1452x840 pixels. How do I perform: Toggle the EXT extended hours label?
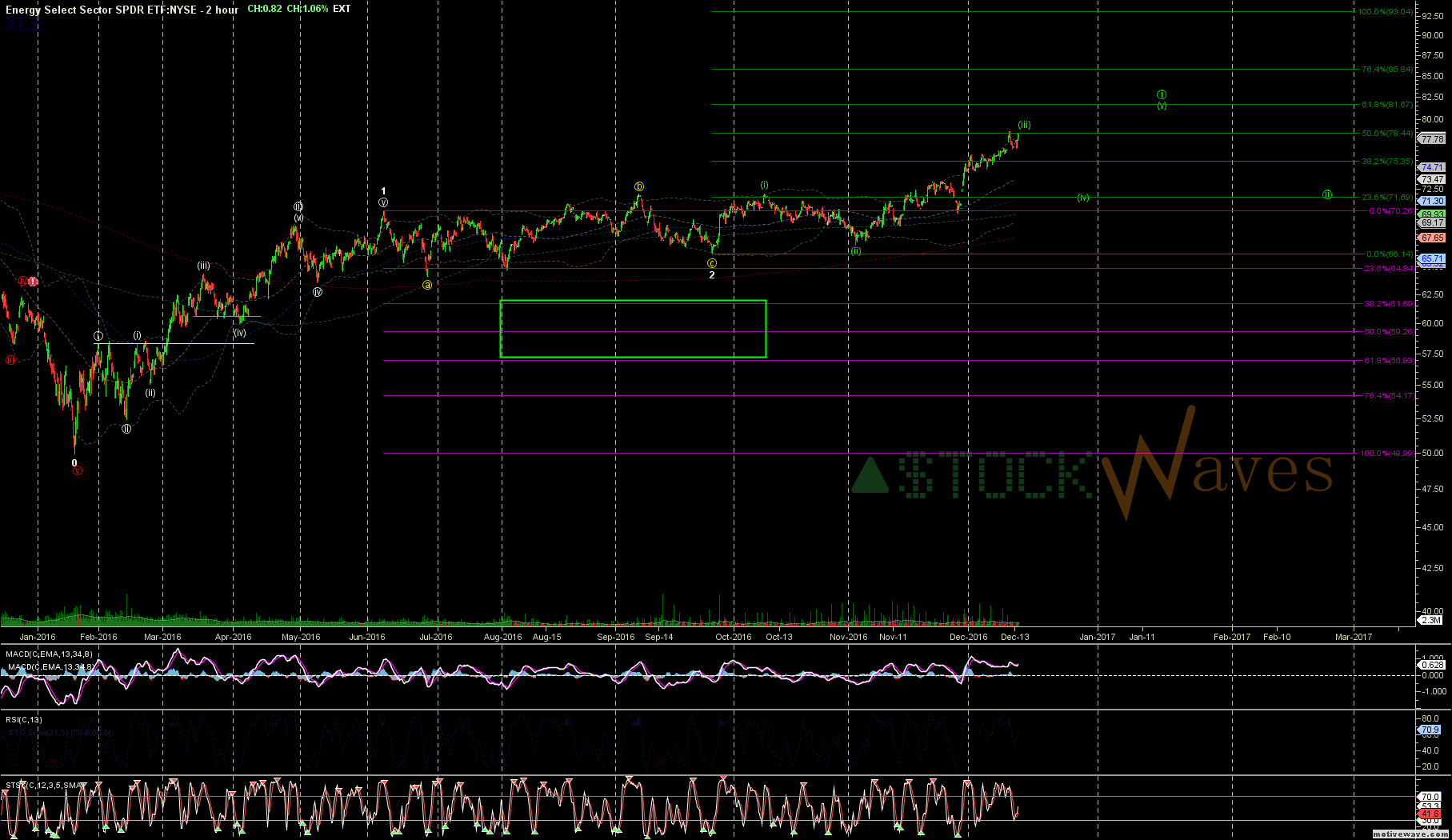(x=342, y=9)
